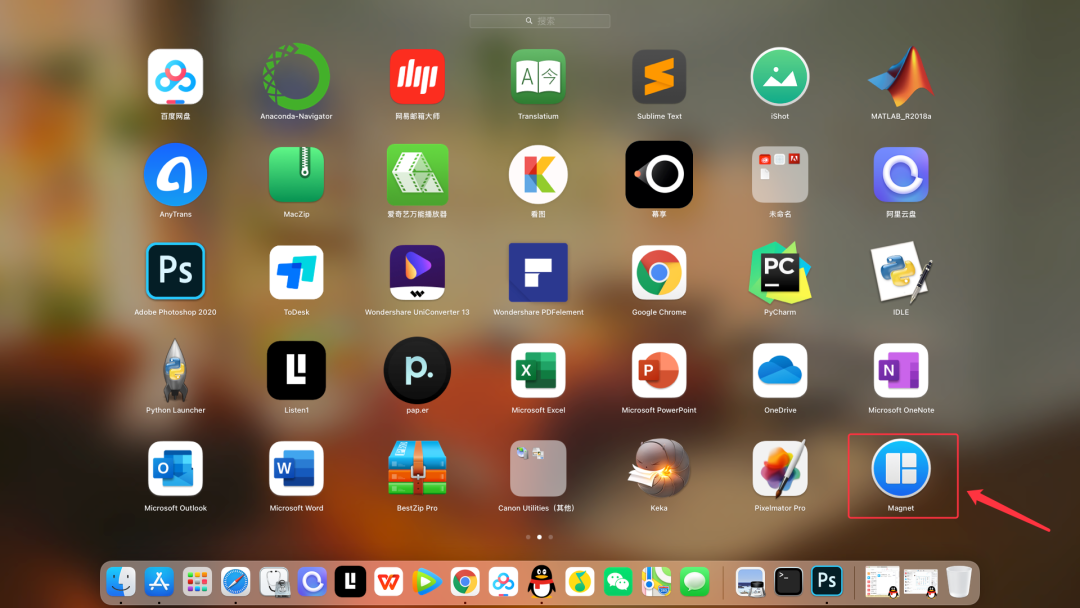The image size is (1080, 608).
Task: Open MATLAB_R2018a
Action: pyautogui.click(x=901, y=77)
